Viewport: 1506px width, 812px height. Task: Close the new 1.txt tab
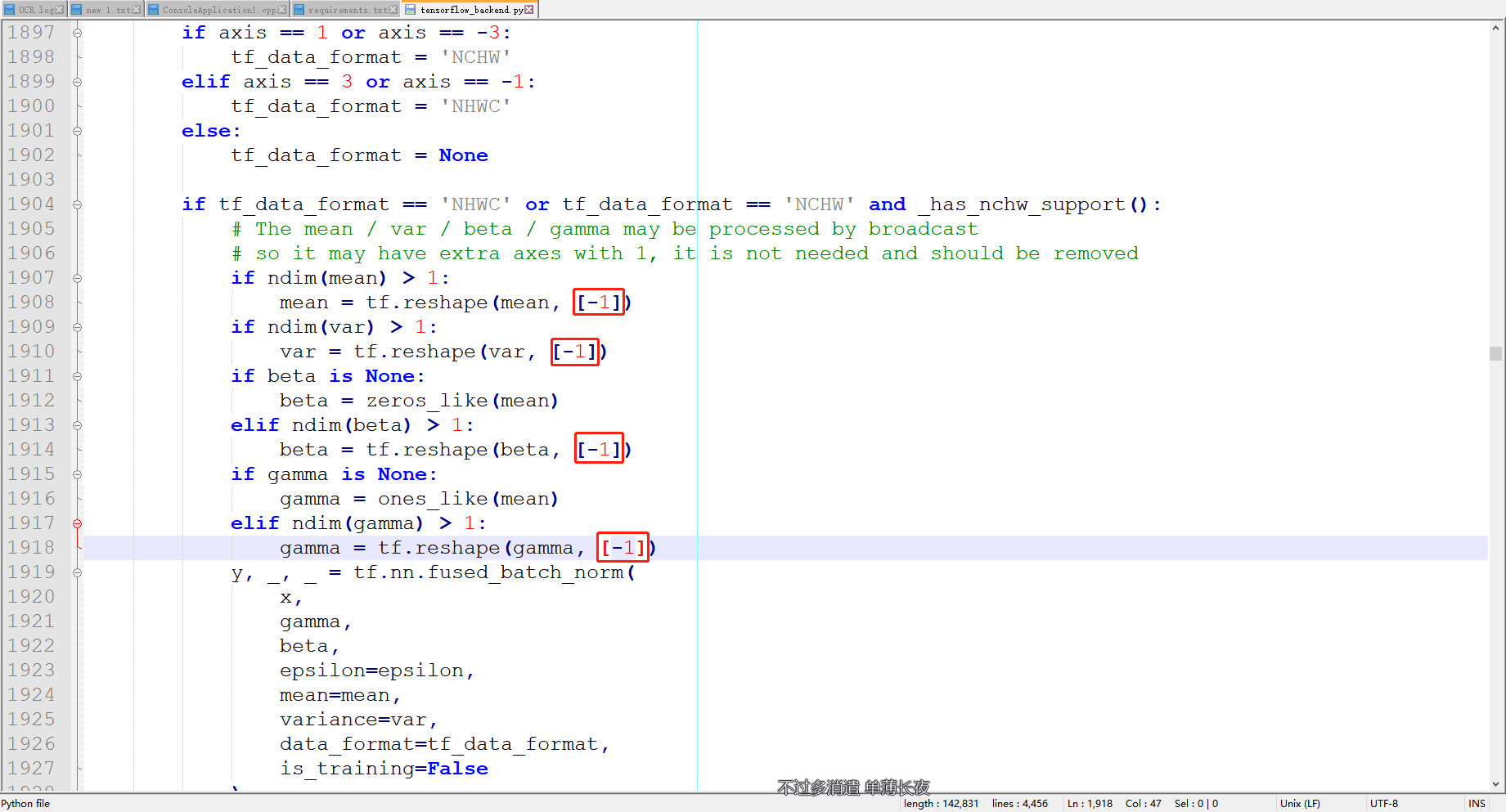point(137,9)
